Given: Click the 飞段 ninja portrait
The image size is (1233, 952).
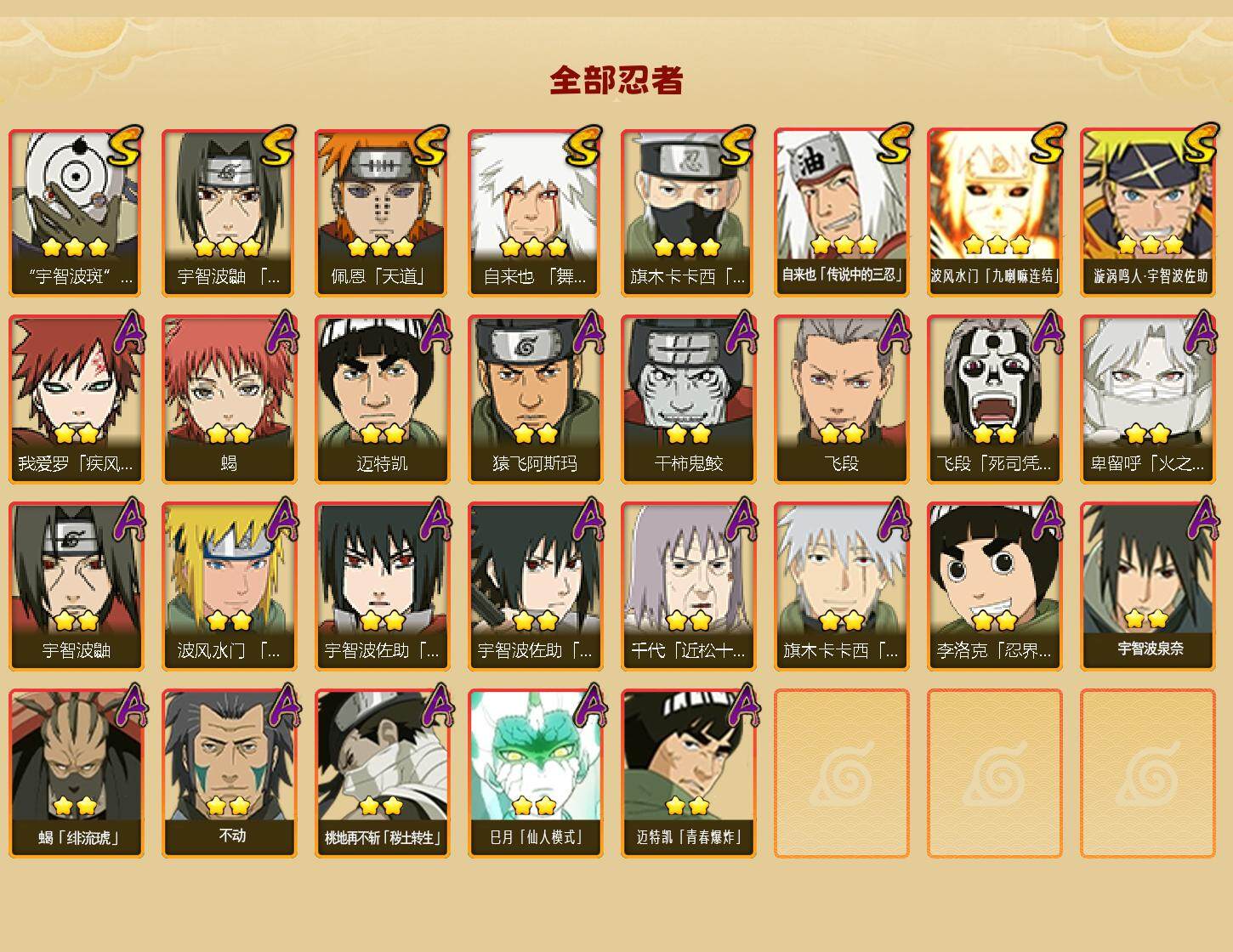Looking at the screenshot, I should [841, 399].
